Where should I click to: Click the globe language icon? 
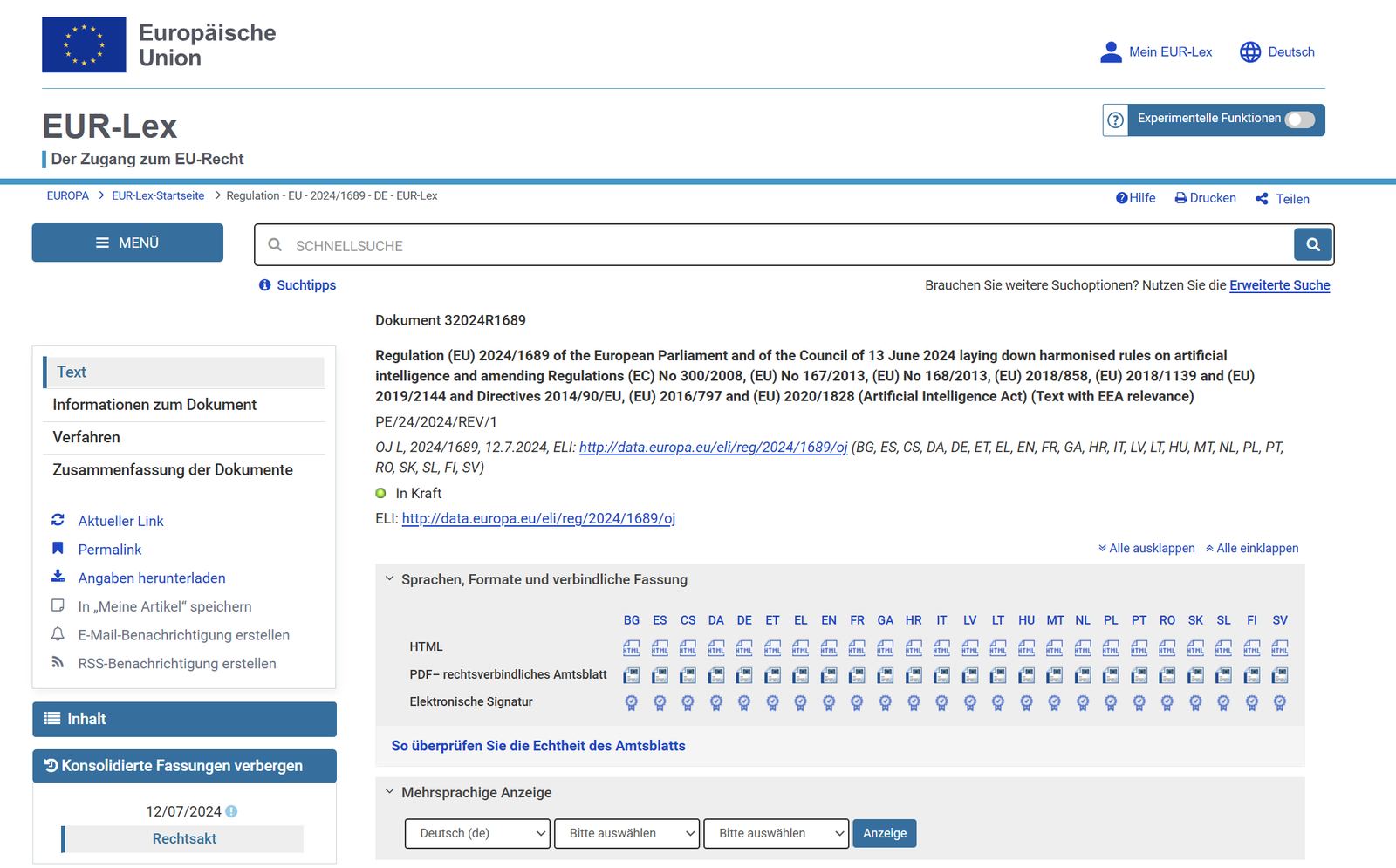(1250, 52)
